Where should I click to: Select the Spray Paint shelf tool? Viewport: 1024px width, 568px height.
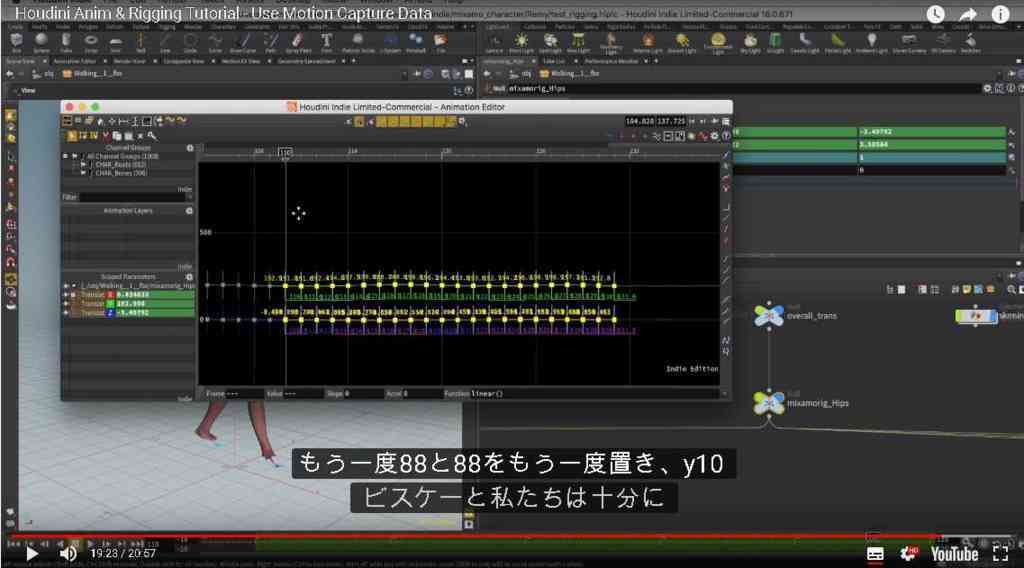[x=298, y=41]
